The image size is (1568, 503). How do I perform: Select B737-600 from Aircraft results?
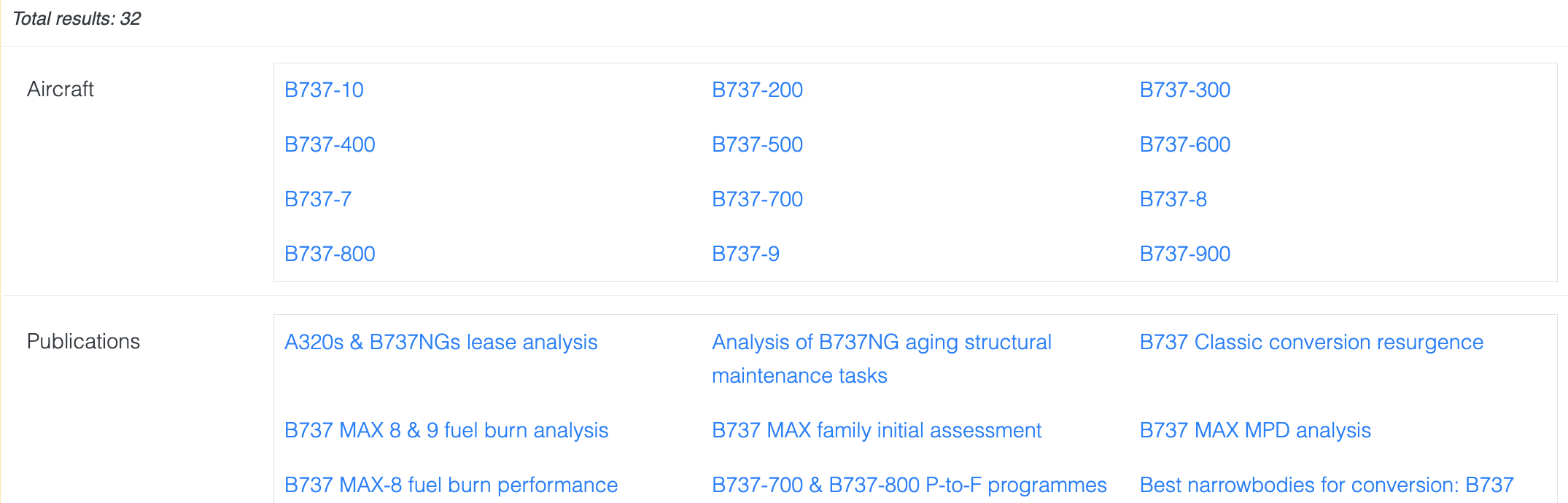[x=1184, y=144]
